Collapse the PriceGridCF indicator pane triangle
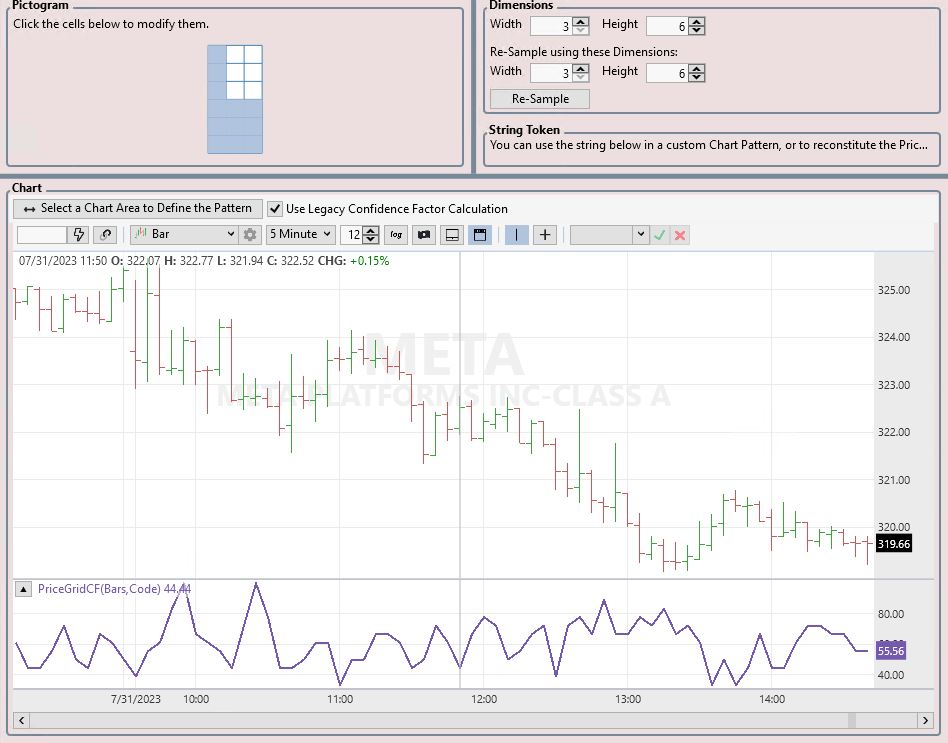The height and width of the screenshot is (743, 948). pos(23,589)
